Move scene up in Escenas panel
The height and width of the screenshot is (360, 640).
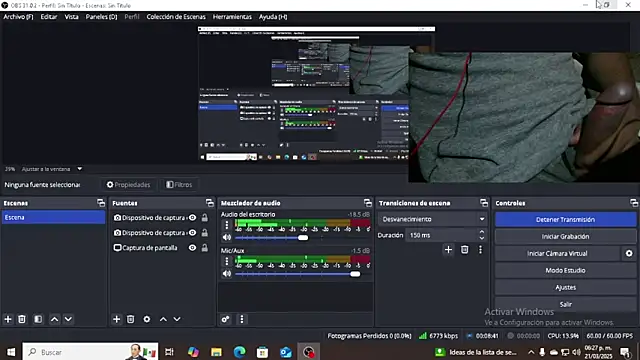(54, 319)
